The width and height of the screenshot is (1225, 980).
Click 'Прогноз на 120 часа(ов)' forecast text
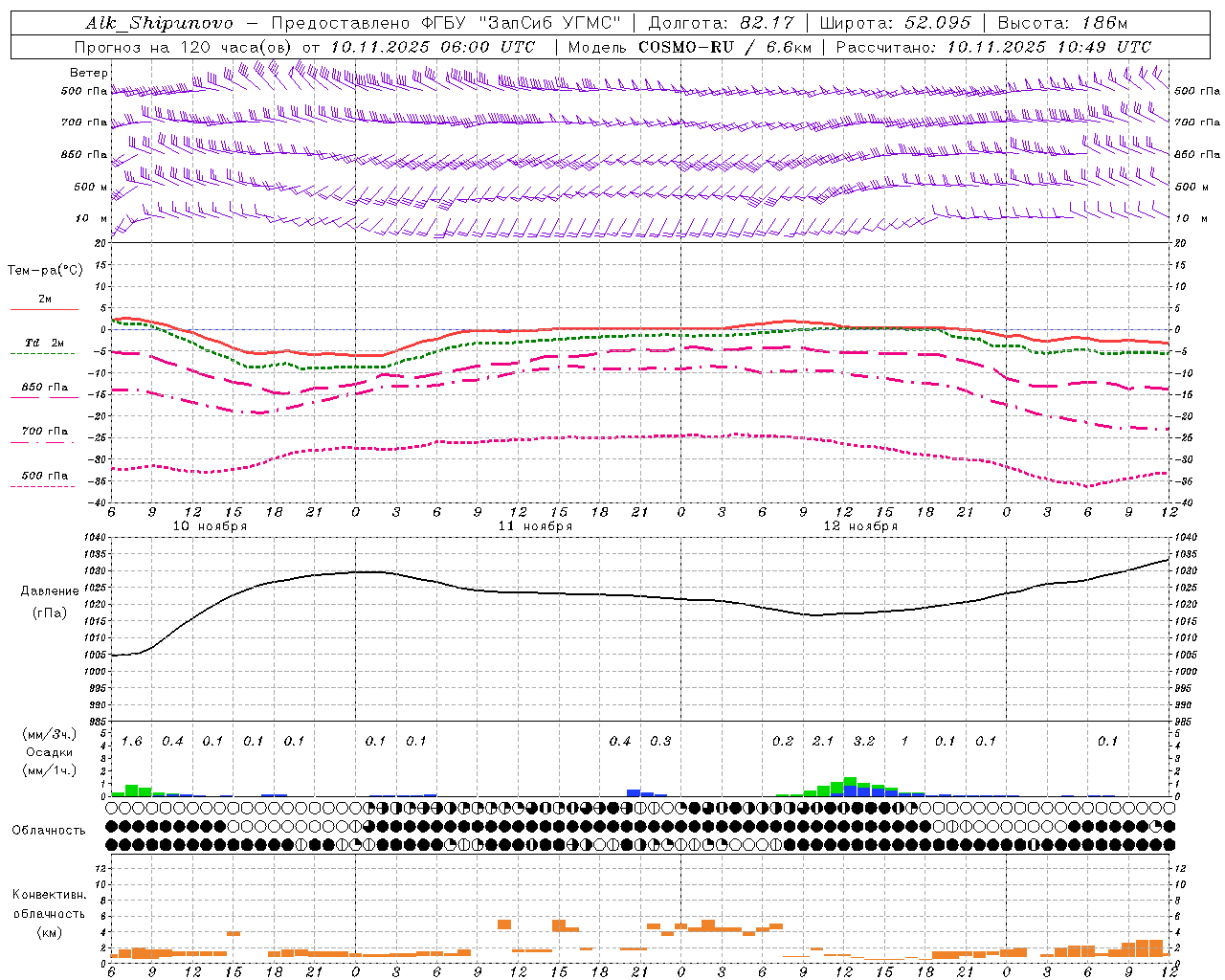[x=184, y=47]
